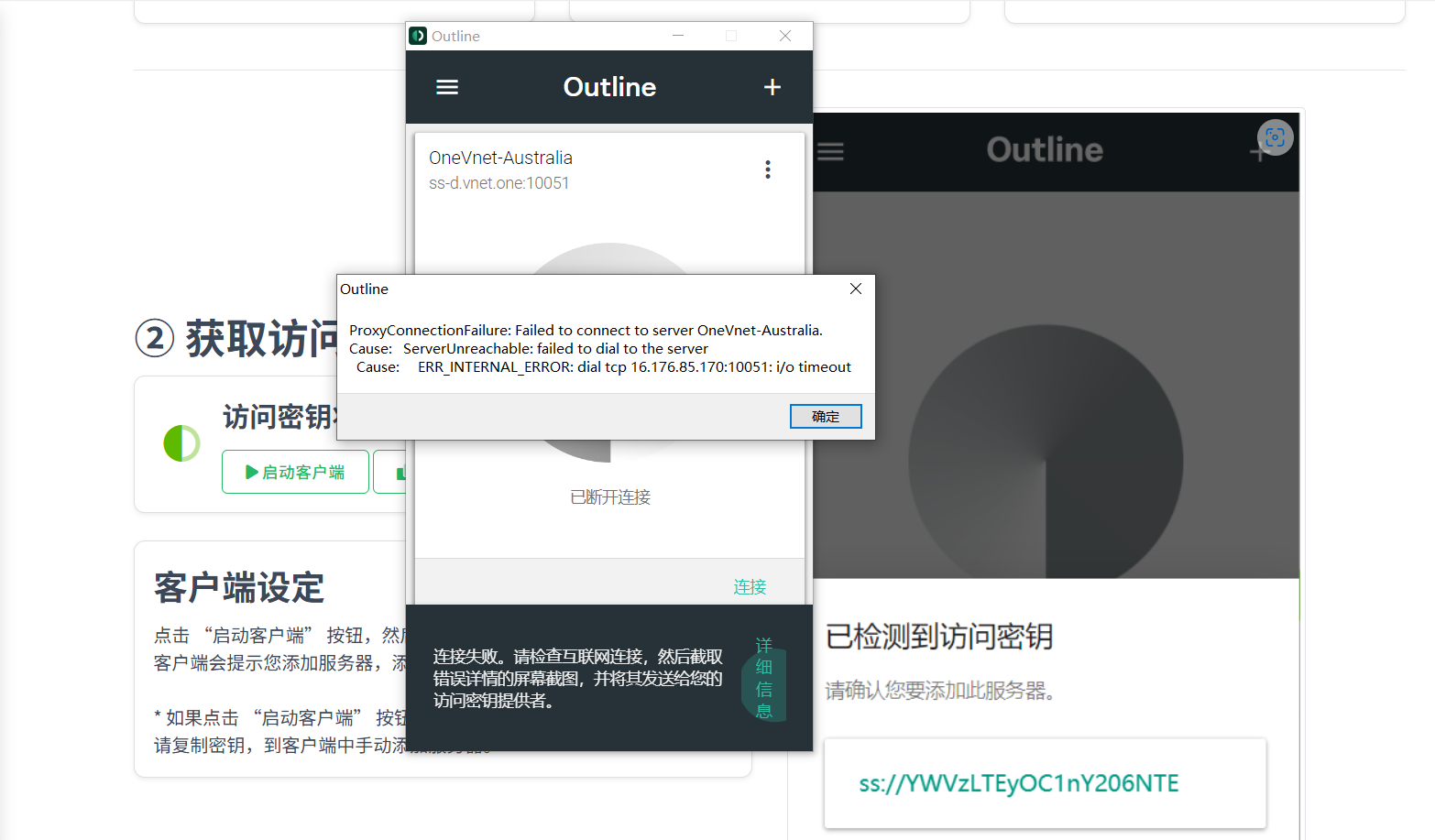This screenshot has width=1435, height=840.
Task: Open OneVnet-Australia server options menu
Action: tap(768, 169)
